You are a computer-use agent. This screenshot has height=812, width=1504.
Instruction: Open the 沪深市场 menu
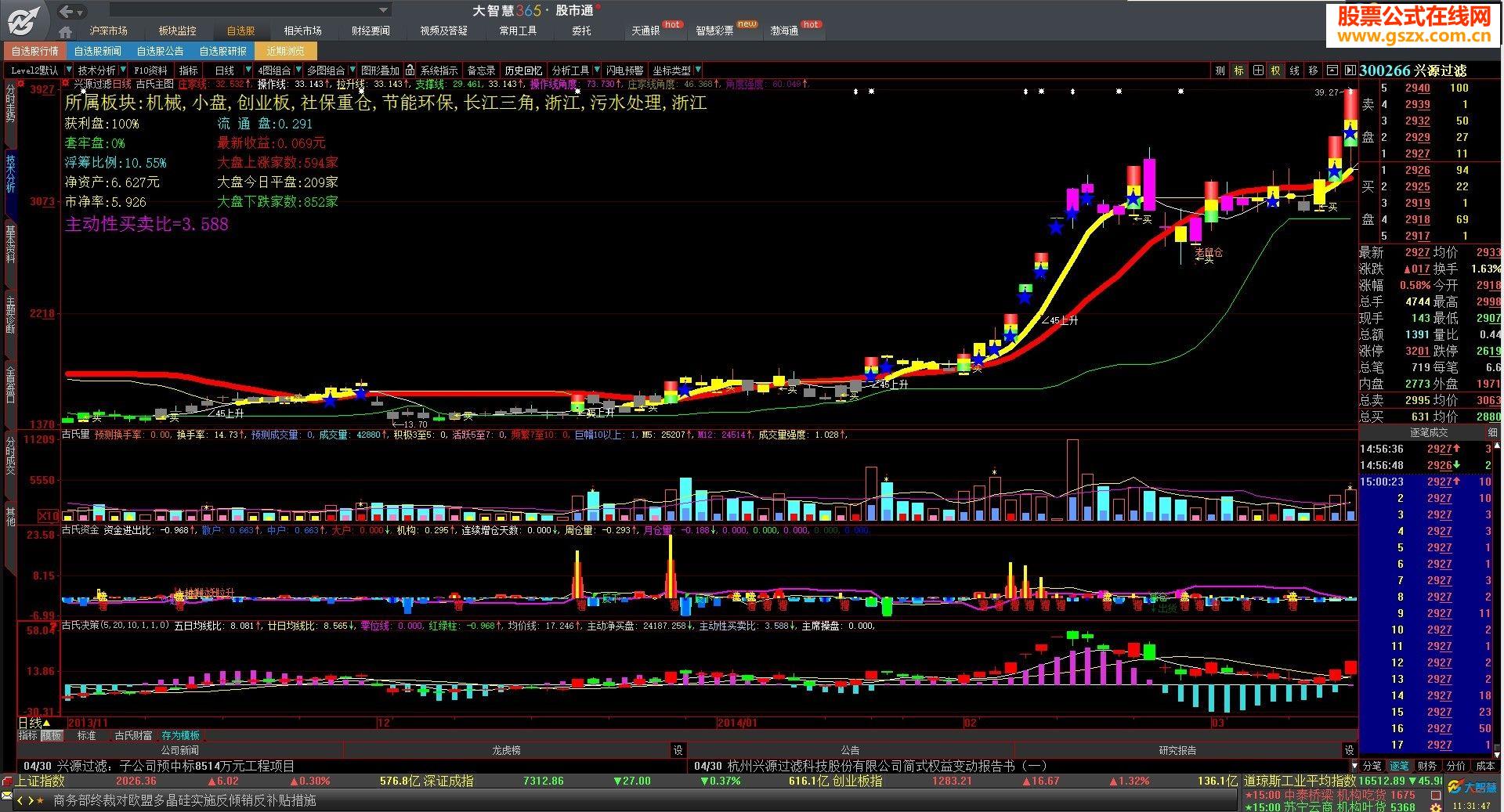108,31
